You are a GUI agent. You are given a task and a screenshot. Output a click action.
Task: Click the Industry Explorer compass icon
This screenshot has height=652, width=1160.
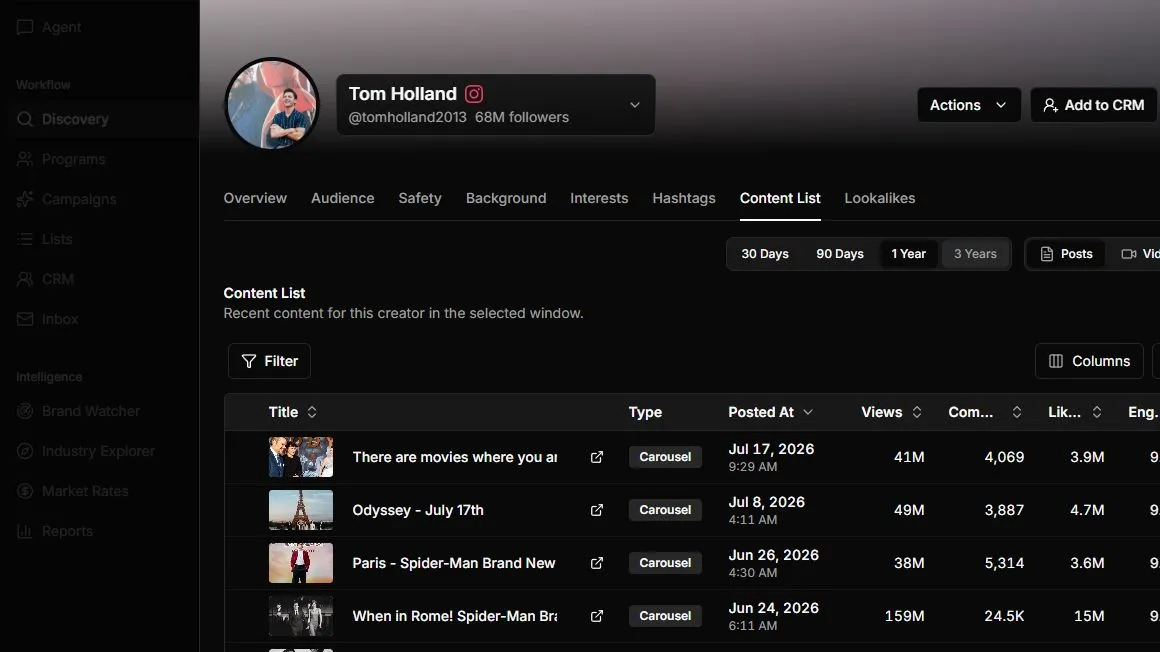click(25, 451)
